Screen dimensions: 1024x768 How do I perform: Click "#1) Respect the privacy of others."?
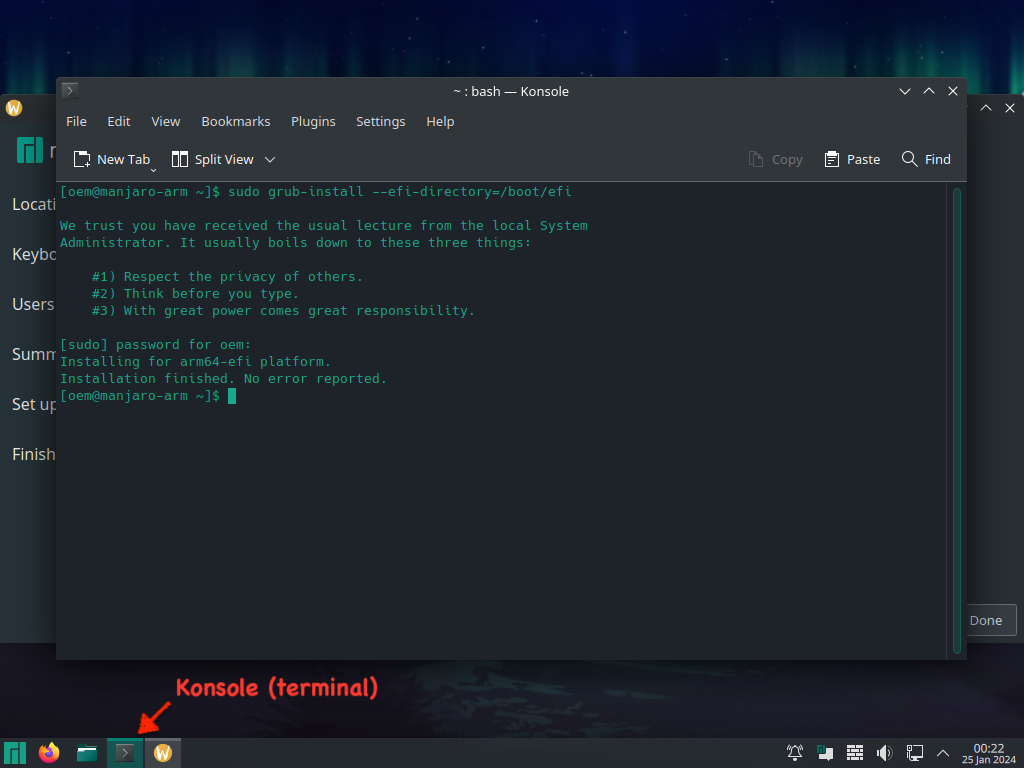[x=227, y=277]
